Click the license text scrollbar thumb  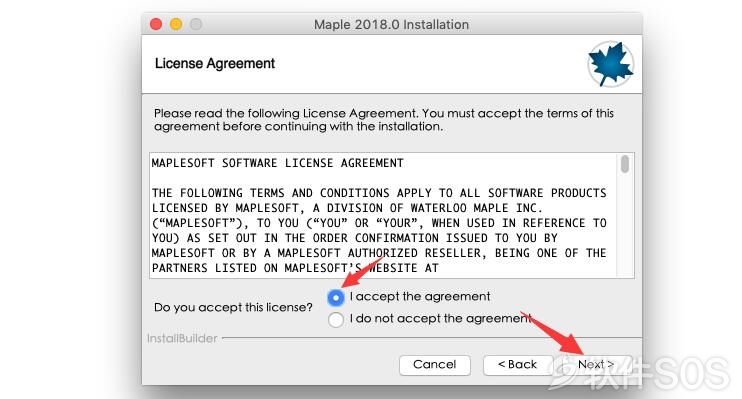point(625,164)
